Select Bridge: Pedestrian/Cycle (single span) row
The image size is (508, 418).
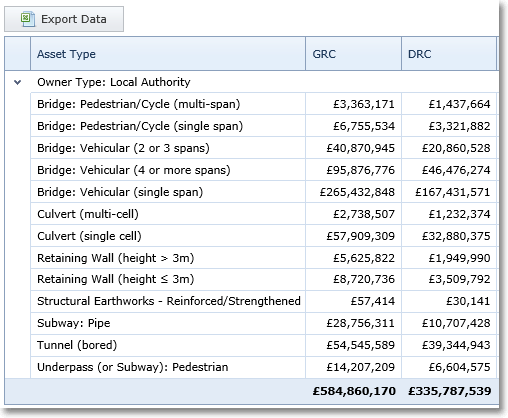[x=264, y=126]
